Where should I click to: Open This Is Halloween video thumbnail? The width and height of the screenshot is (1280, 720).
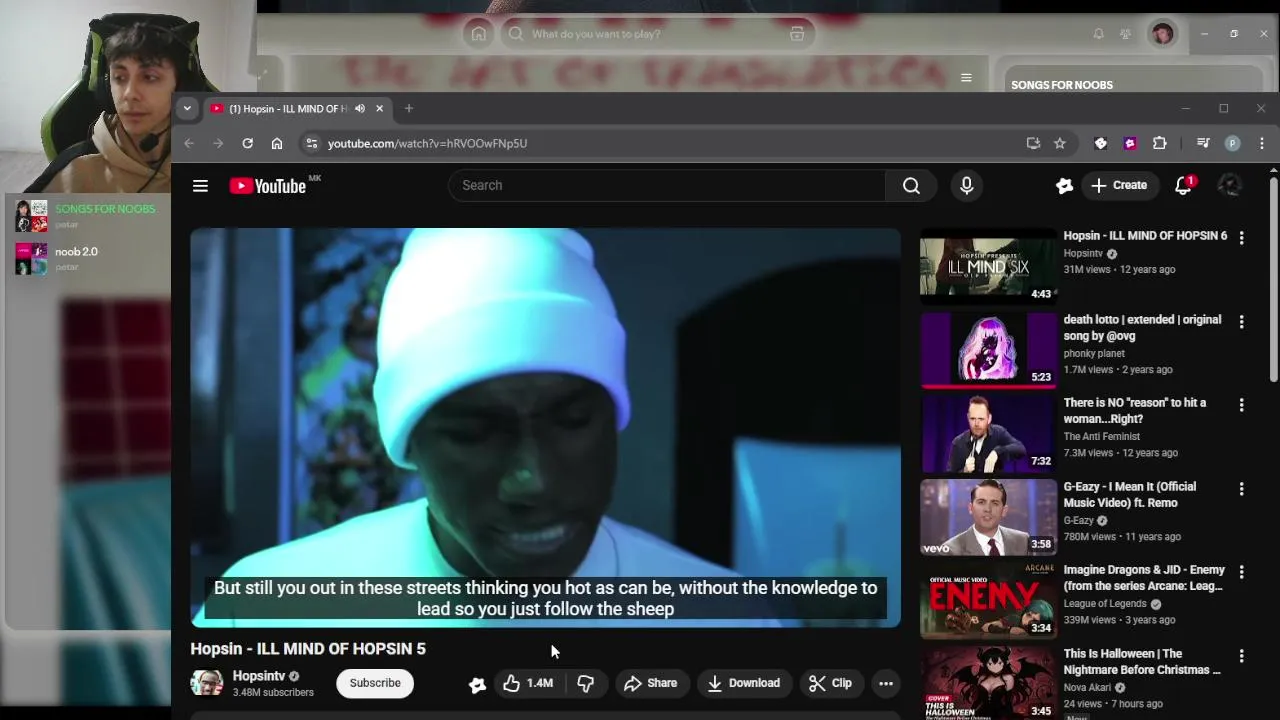click(x=988, y=683)
